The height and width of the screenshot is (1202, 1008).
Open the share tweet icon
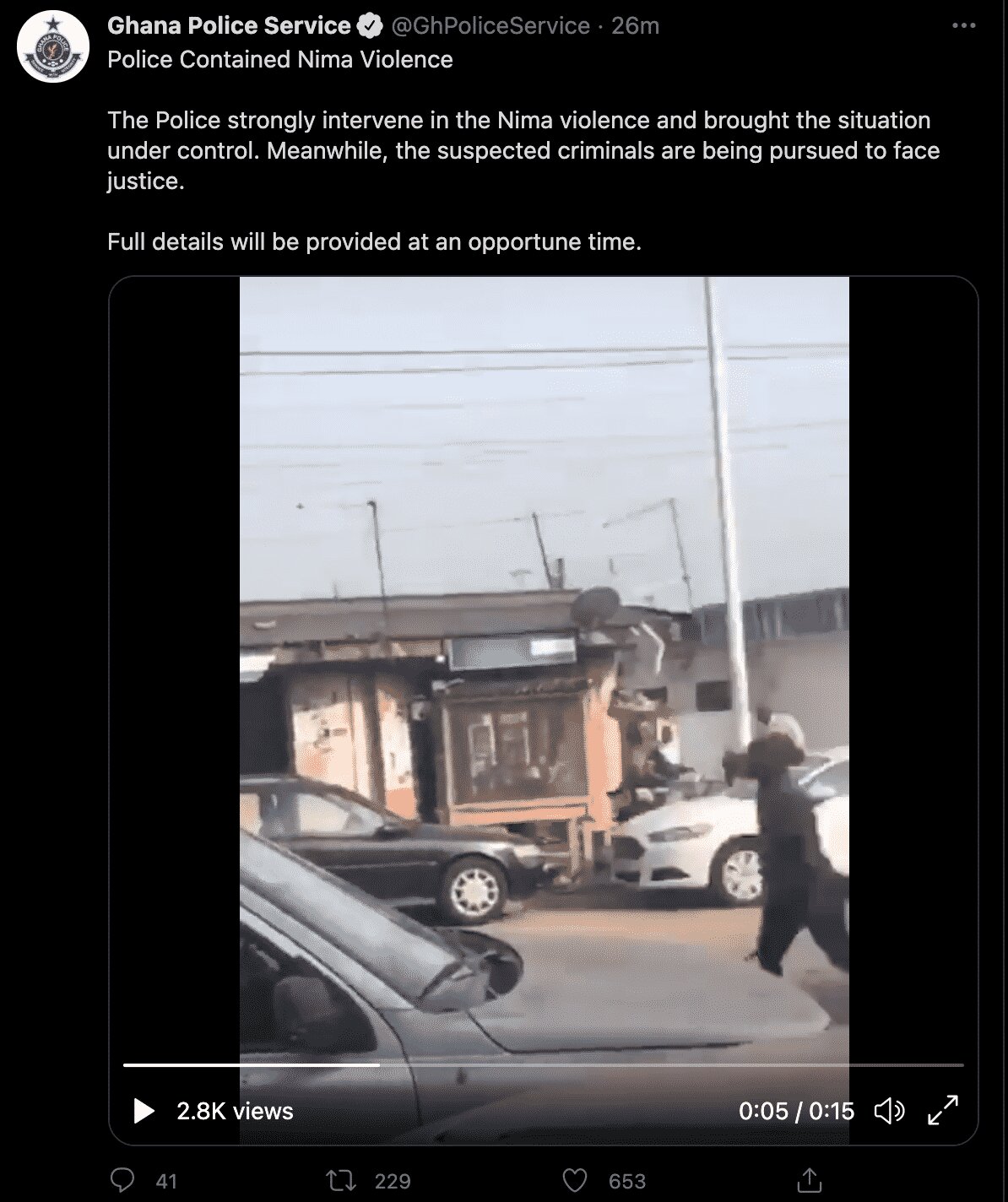809,1180
